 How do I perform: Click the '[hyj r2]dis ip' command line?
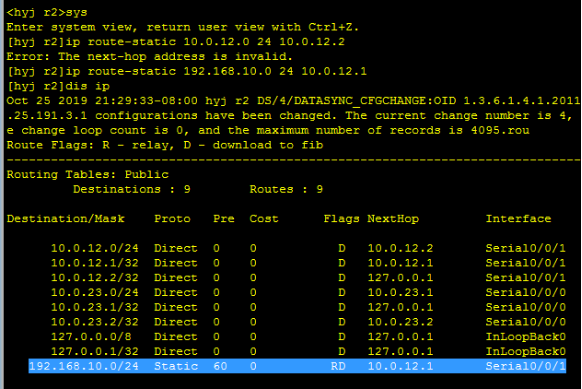(x=58, y=86)
